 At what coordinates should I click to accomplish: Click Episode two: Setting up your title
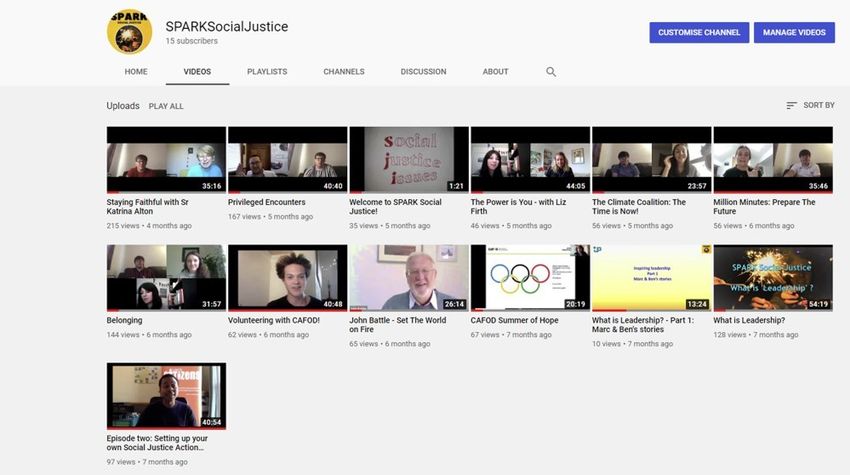[x=157, y=443]
